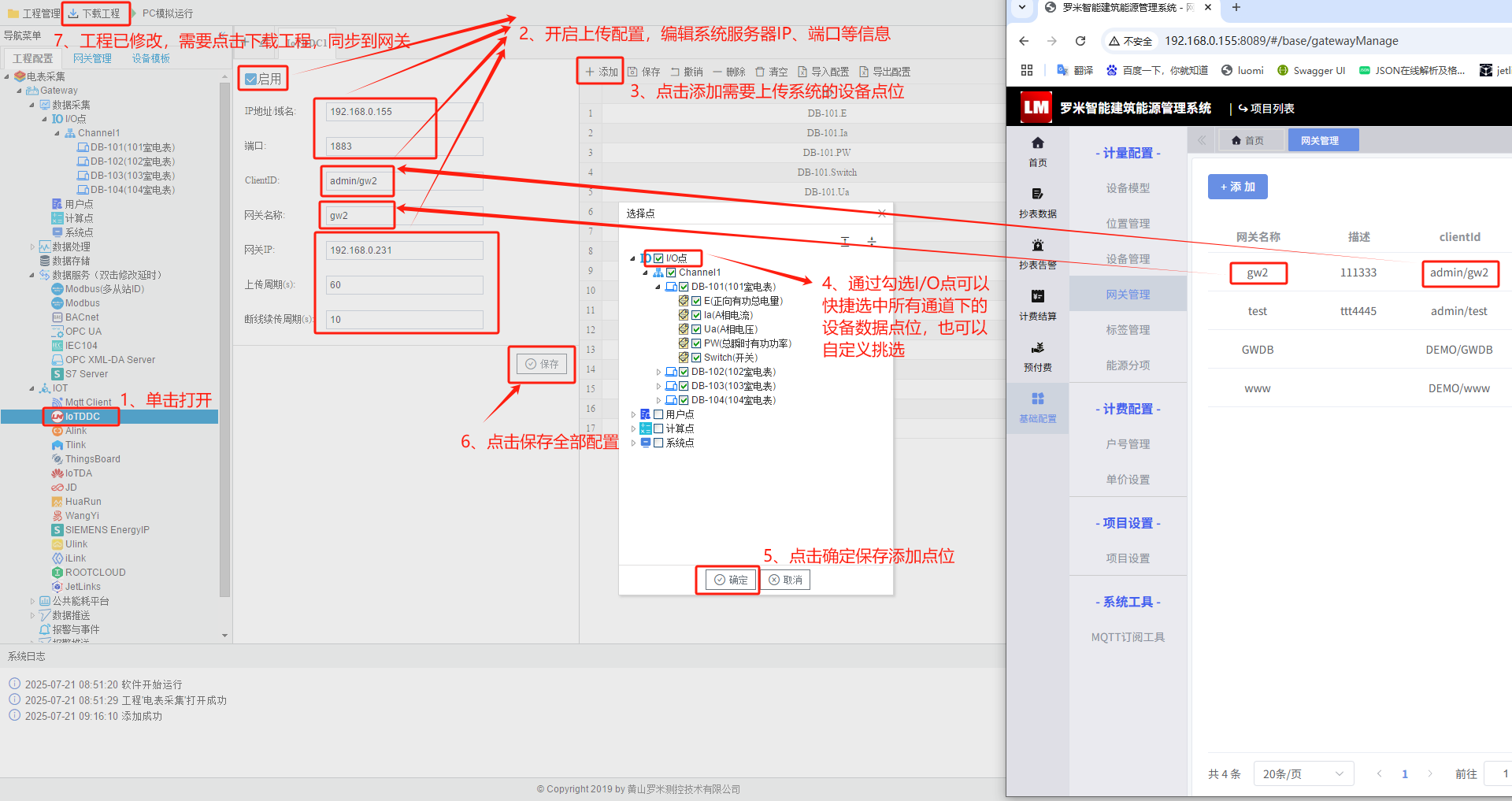The height and width of the screenshot is (801, 1512).
Task: Open the 预付费 sidebar icon
Action: pyautogui.click(x=1037, y=347)
